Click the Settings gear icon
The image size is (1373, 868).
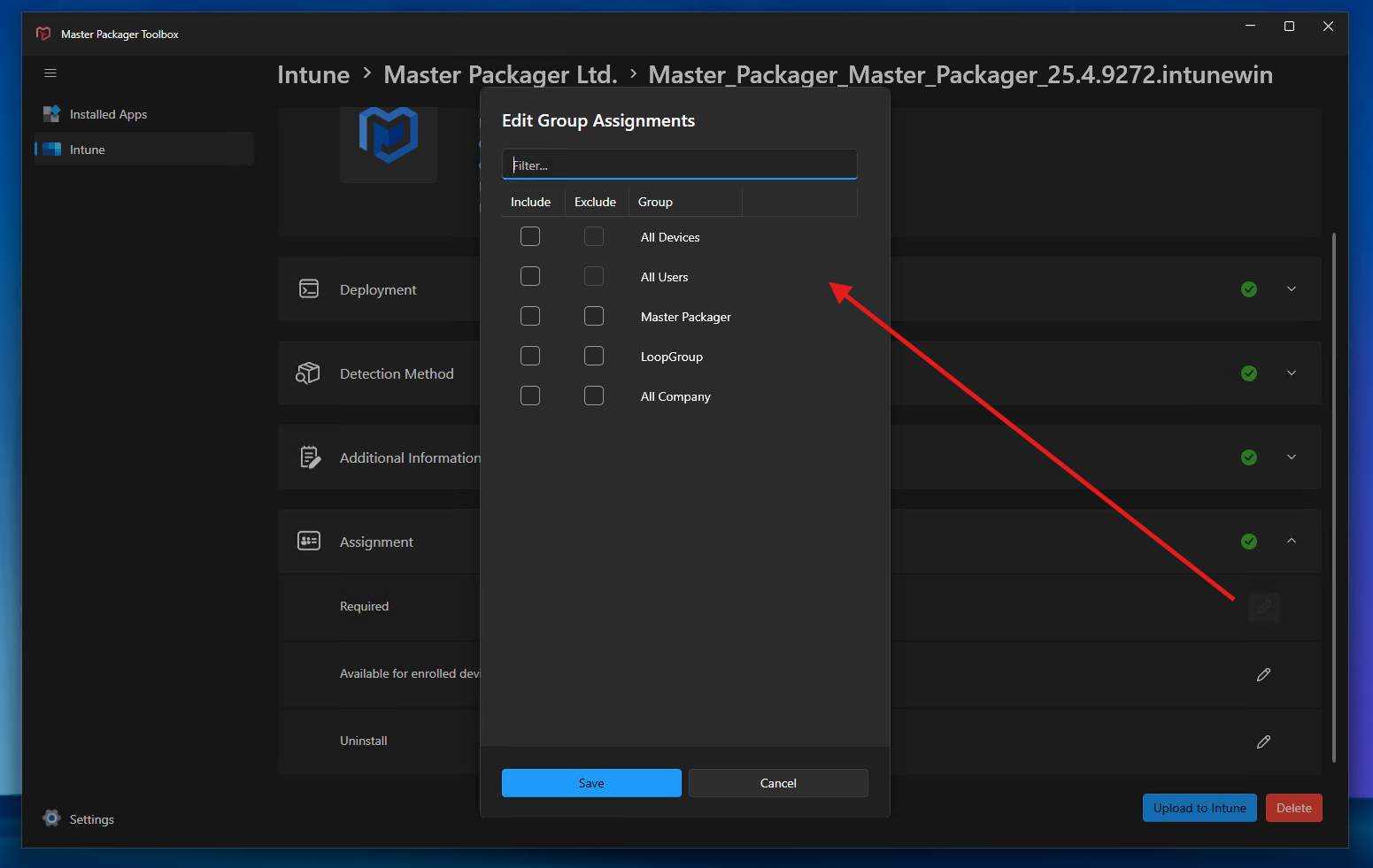52,818
